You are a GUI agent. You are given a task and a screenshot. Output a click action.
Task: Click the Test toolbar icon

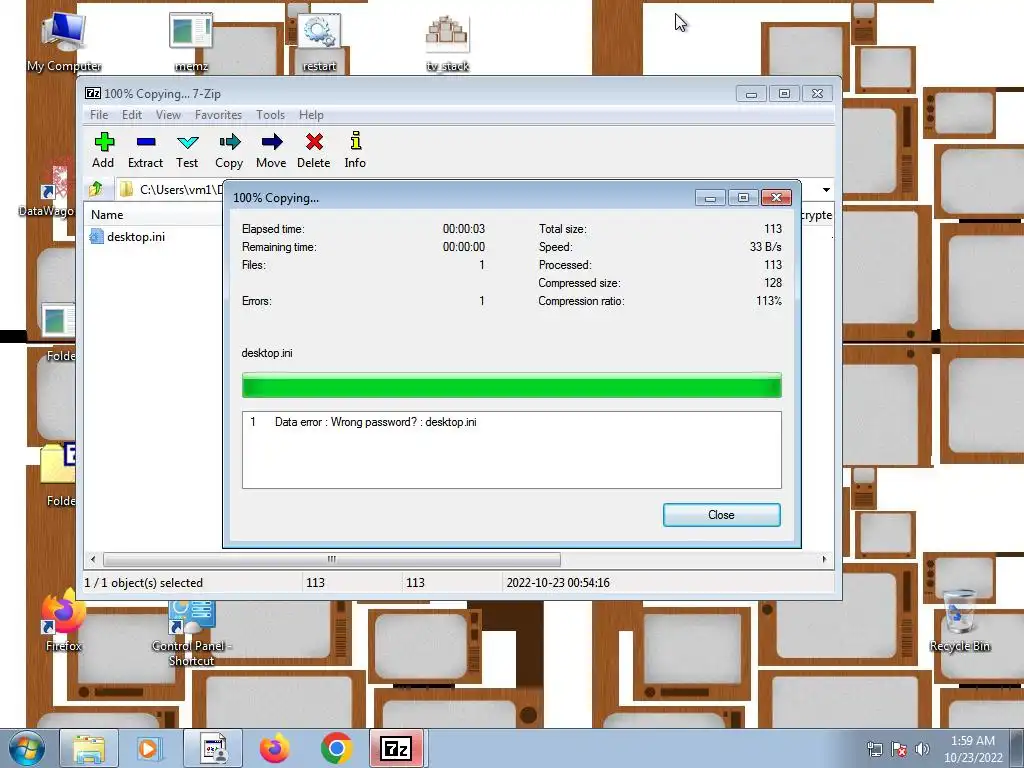point(187,150)
